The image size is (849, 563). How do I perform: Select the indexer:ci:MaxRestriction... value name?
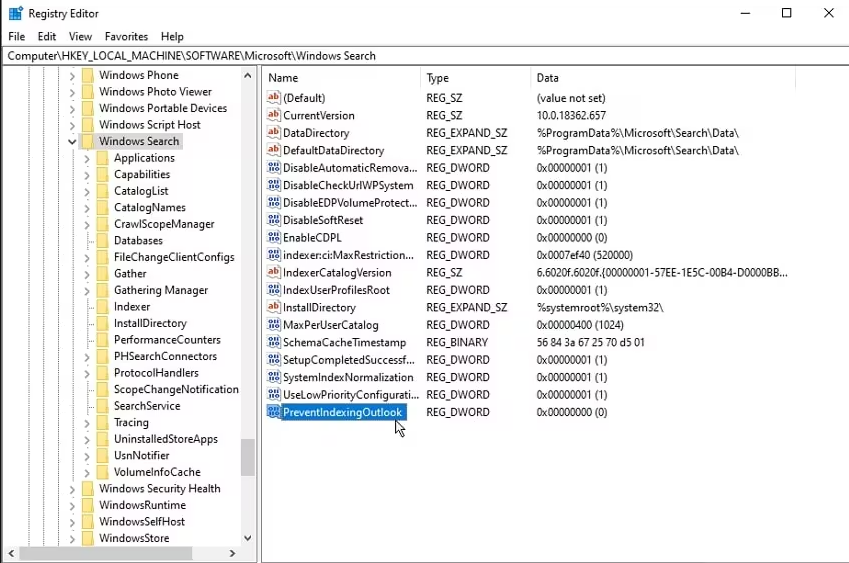tap(348, 255)
